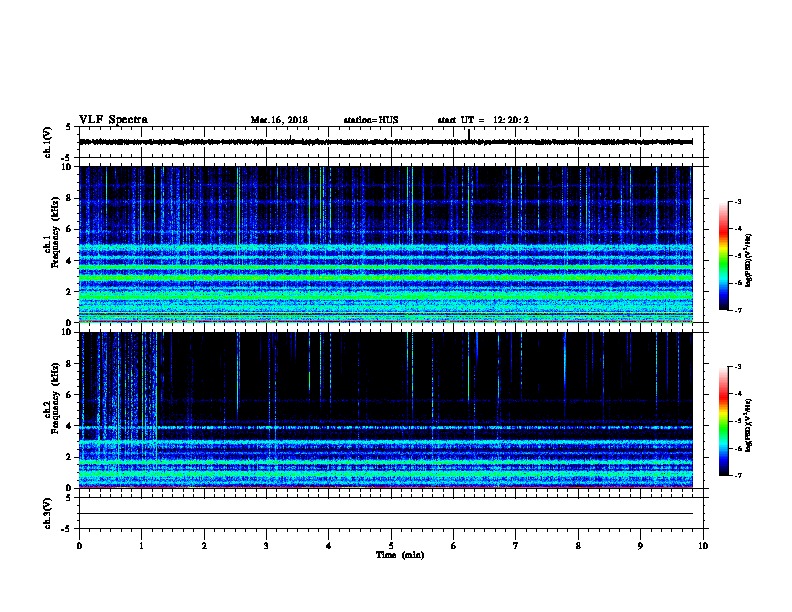Click the "ch.1(V)" waveform axis label
792x612 pixels.
pyautogui.click(x=48, y=142)
